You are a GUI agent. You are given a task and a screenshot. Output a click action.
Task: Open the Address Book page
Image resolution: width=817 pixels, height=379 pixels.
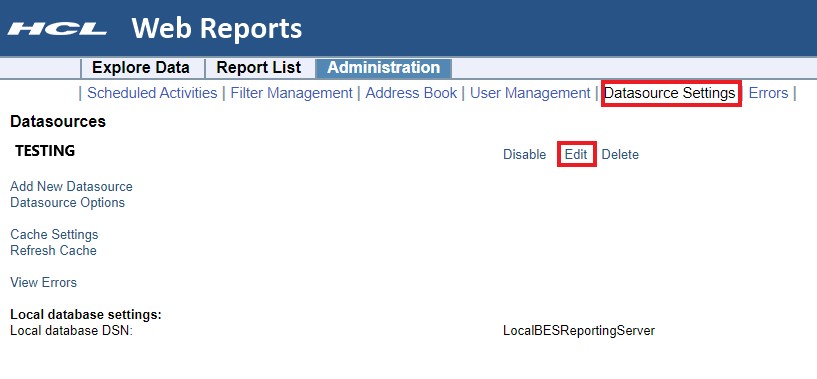411,93
